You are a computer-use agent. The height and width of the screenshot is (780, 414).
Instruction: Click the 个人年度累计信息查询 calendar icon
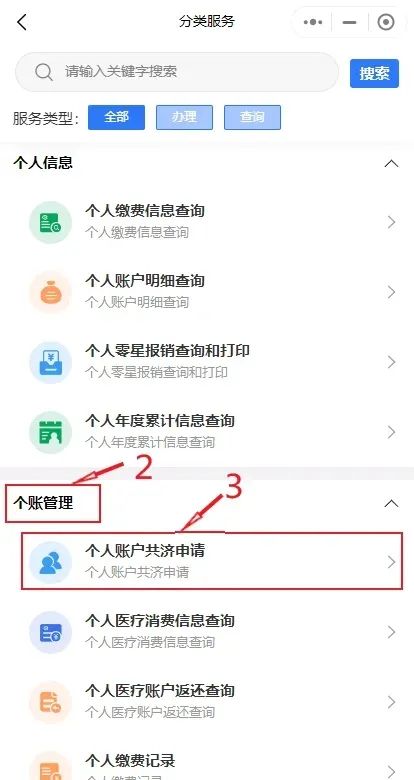point(50,432)
